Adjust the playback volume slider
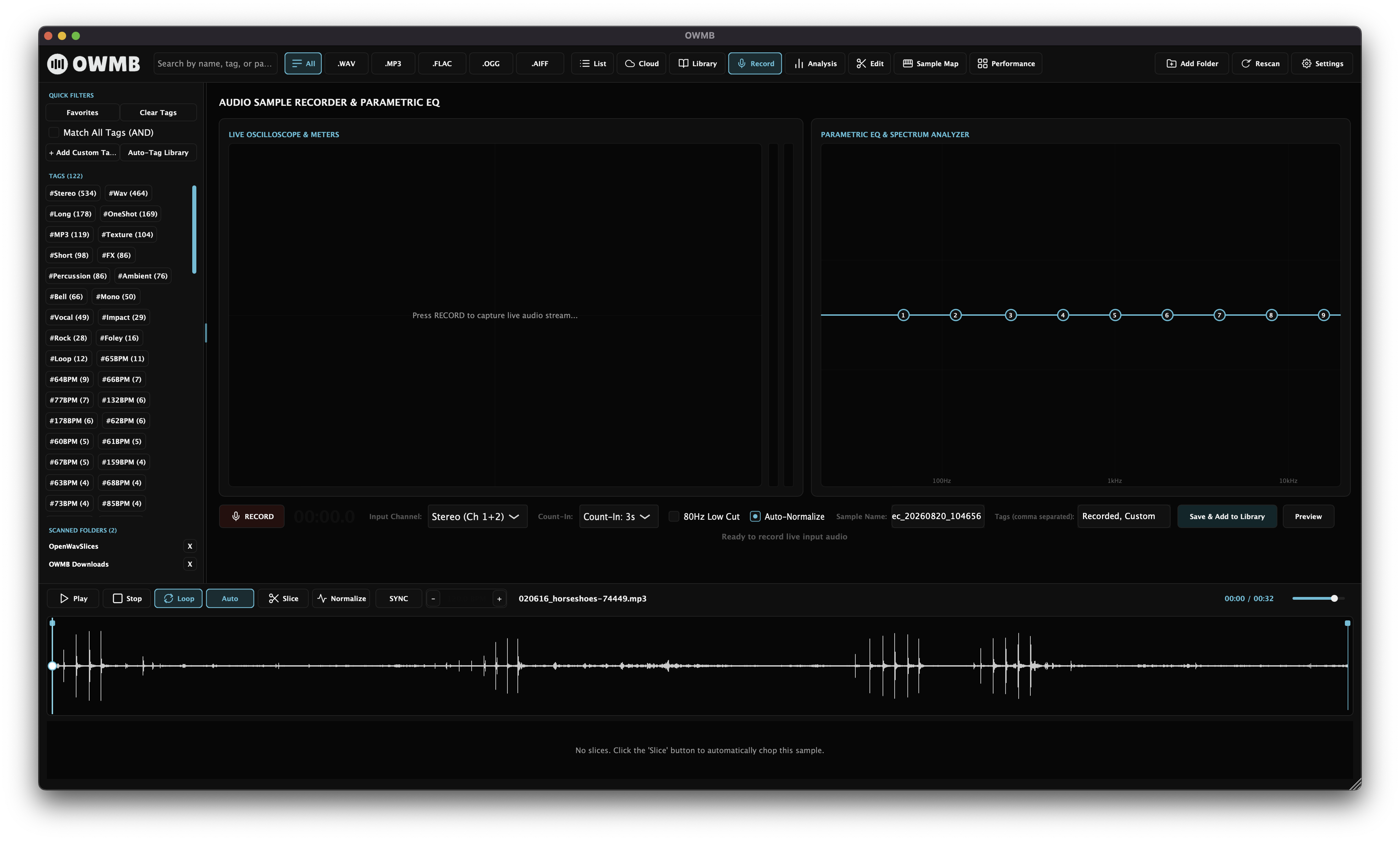 pos(1318,598)
